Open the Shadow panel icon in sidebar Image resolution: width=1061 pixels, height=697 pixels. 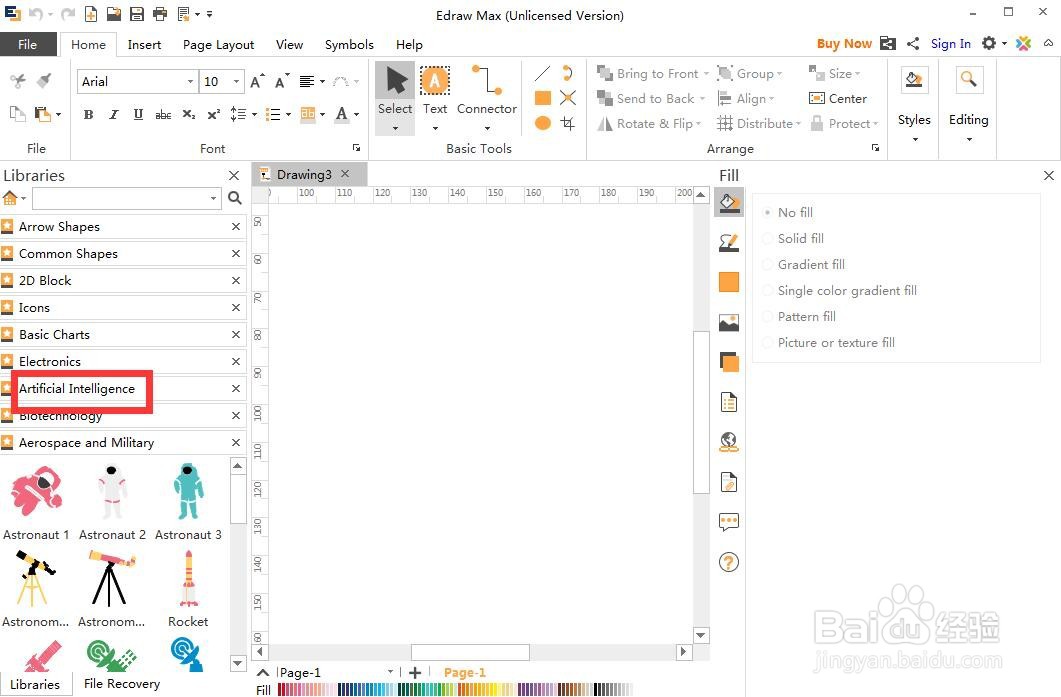[729, 282]
